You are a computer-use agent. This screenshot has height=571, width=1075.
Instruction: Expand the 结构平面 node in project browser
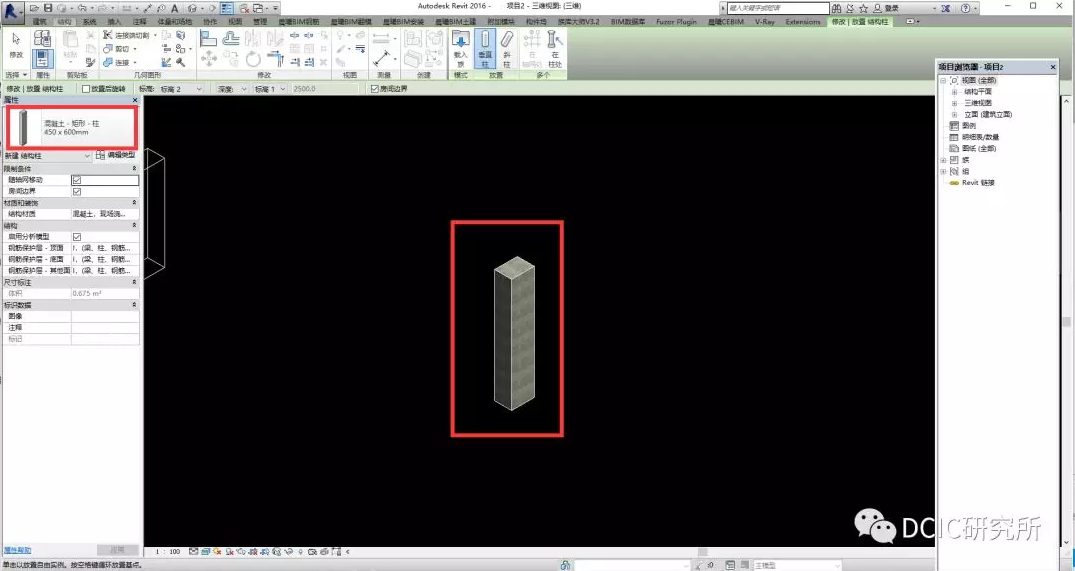pos(954,92)
